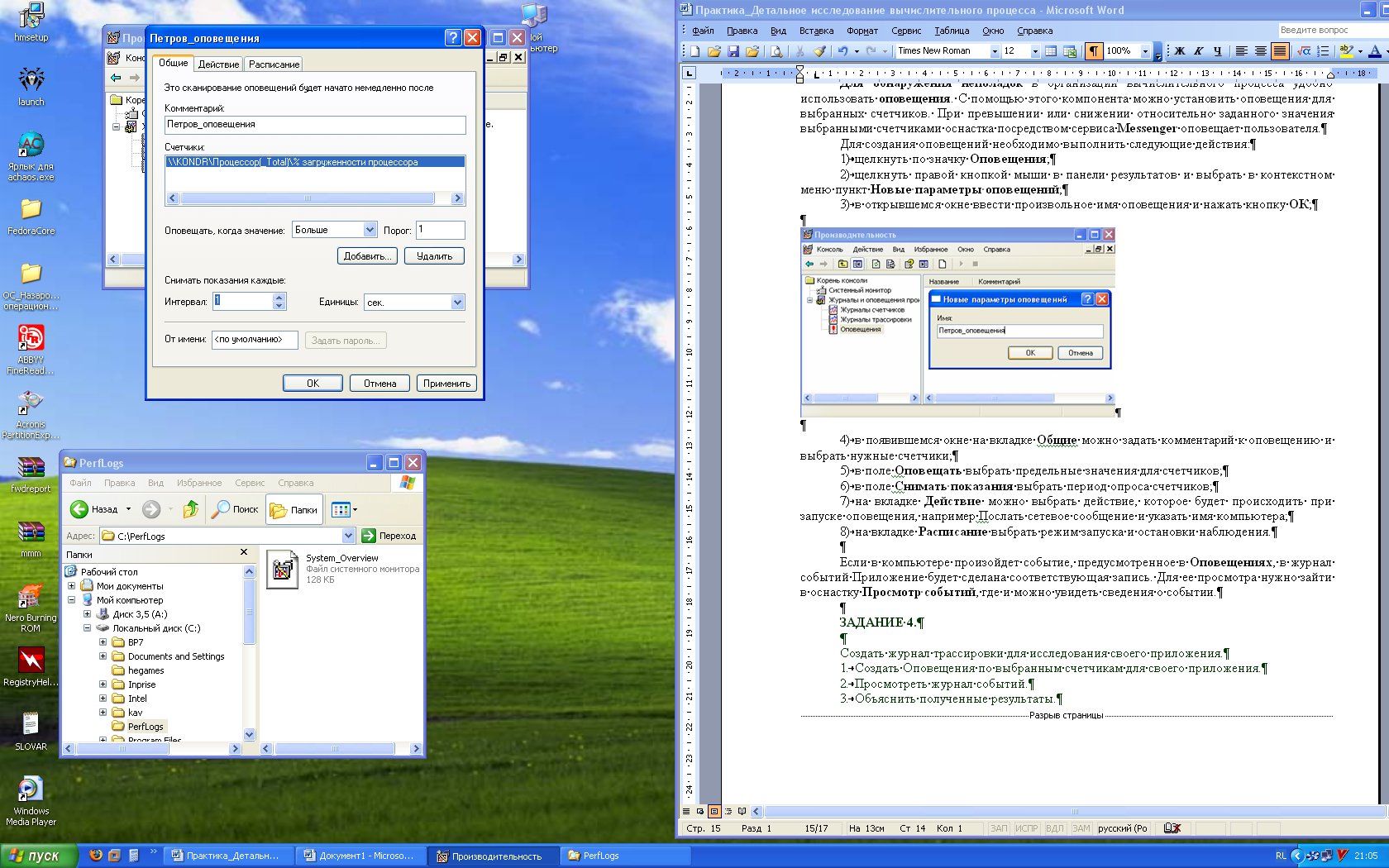Click the Insert Table icon in Word
The width and height of the screenshot is (1389, 868).
pyautogui.click(x=1051, y=51)
